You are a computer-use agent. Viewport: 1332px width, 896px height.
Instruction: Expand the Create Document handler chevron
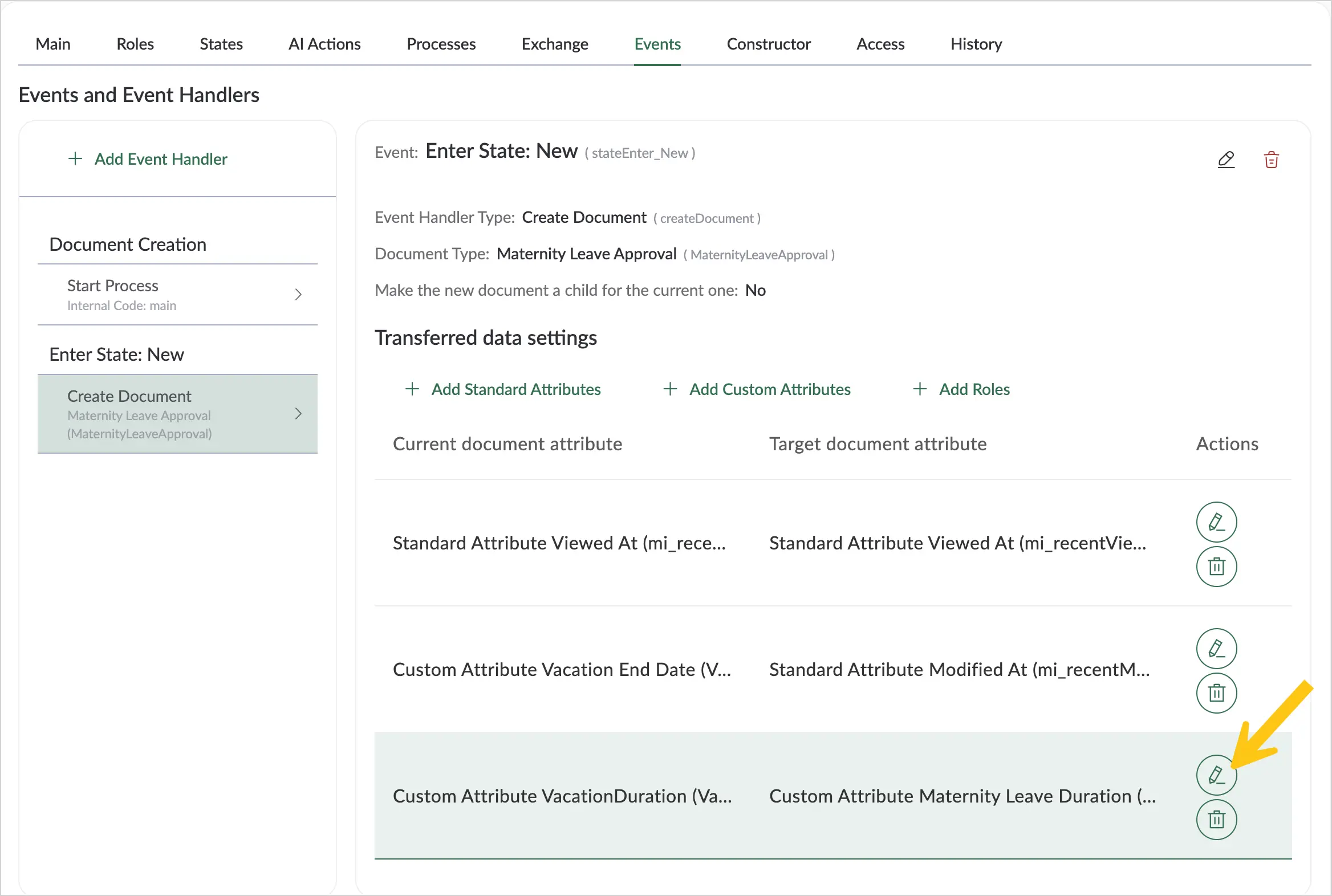tap(298, 414)
